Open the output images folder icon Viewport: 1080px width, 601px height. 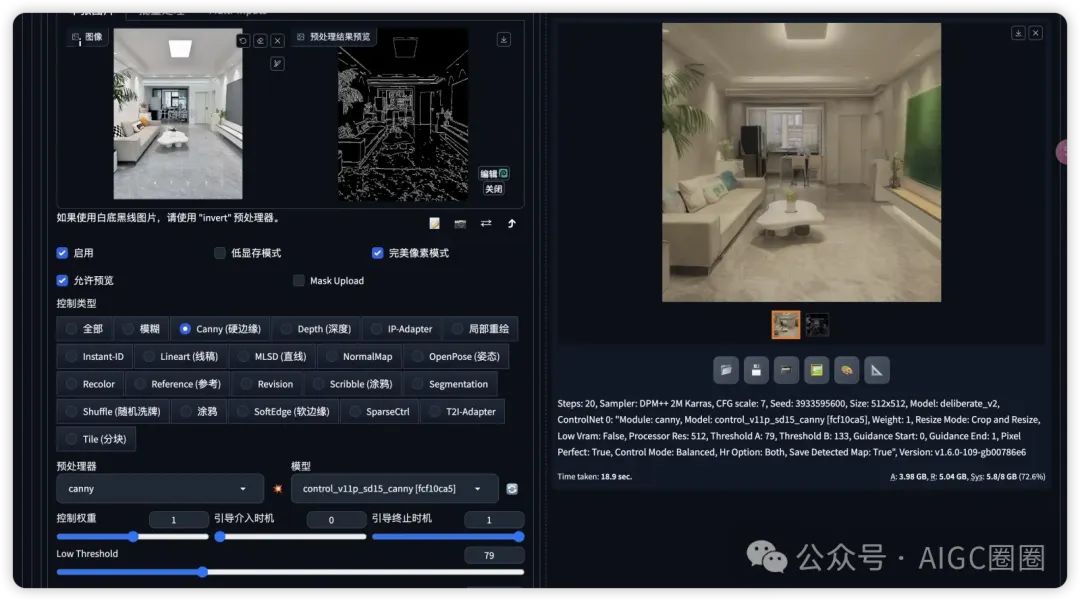[726, 370]
